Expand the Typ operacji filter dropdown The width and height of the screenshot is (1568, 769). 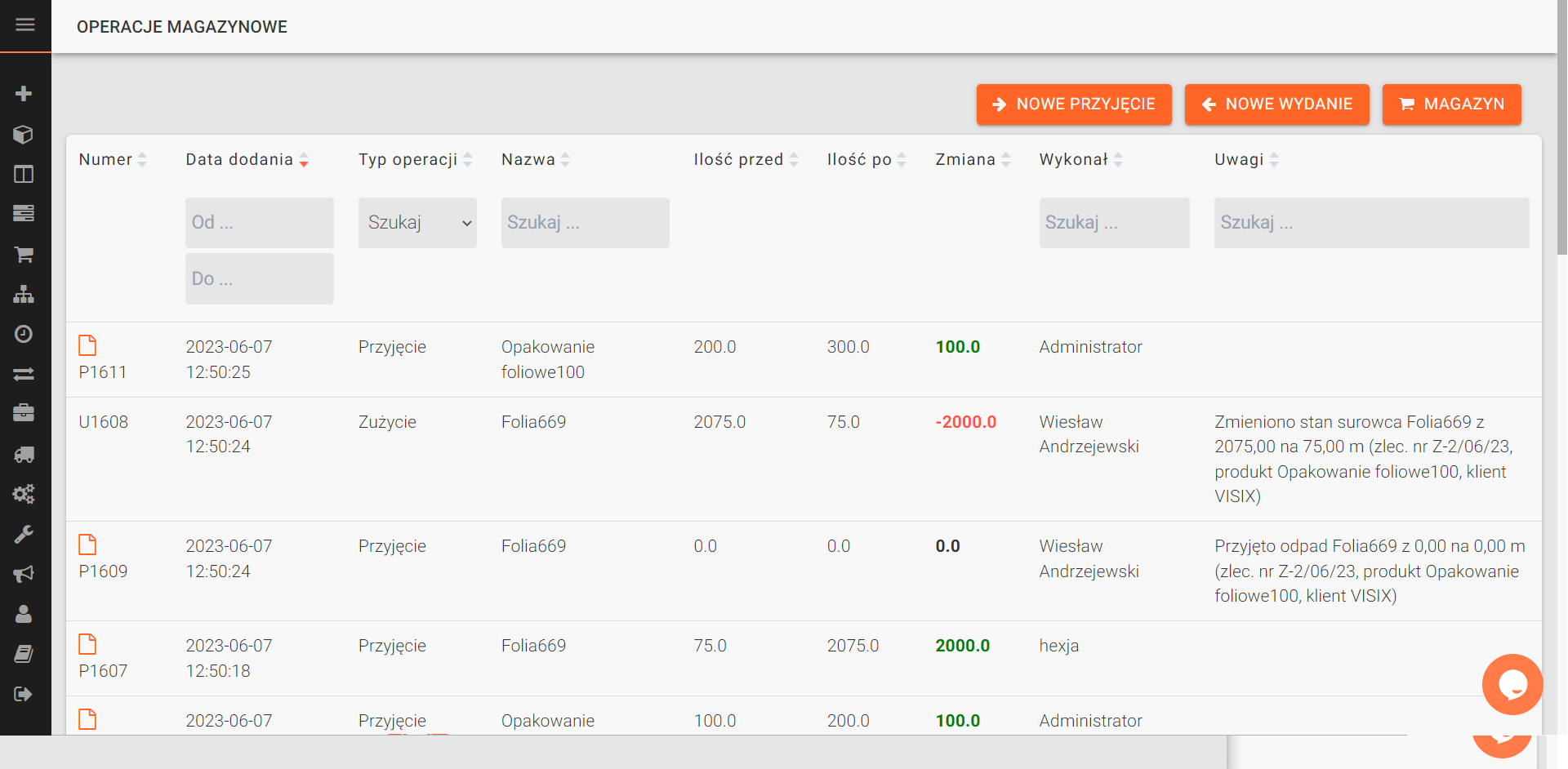[x=417, y=223]
